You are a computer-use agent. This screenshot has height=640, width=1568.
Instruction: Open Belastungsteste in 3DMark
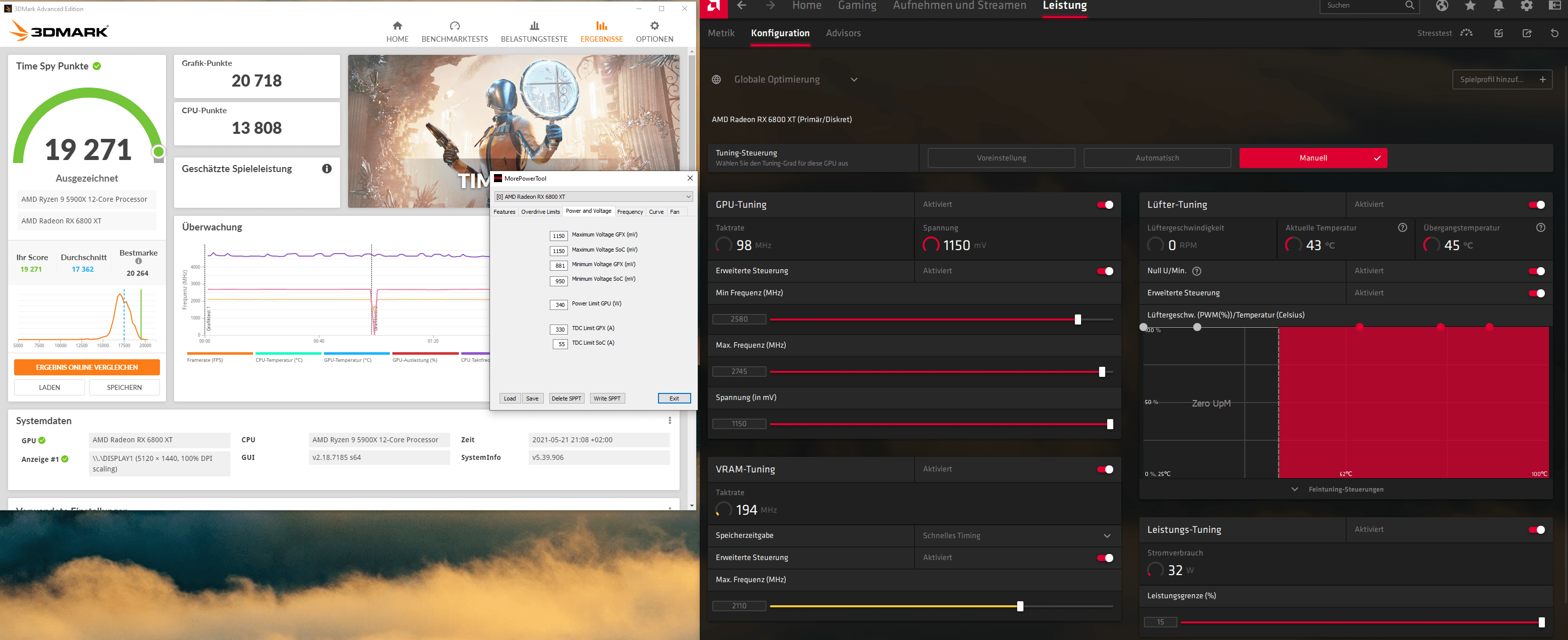pyautogui.click(x=534, y=31)
